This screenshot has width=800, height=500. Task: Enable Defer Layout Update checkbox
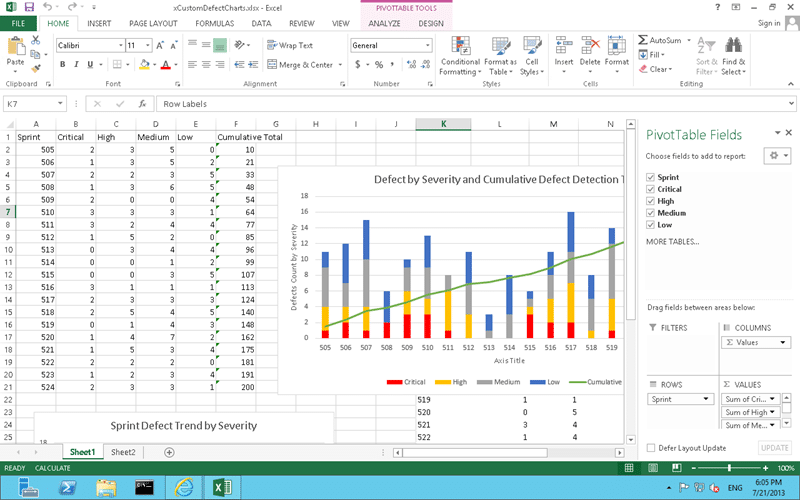[x=652, y=448]
